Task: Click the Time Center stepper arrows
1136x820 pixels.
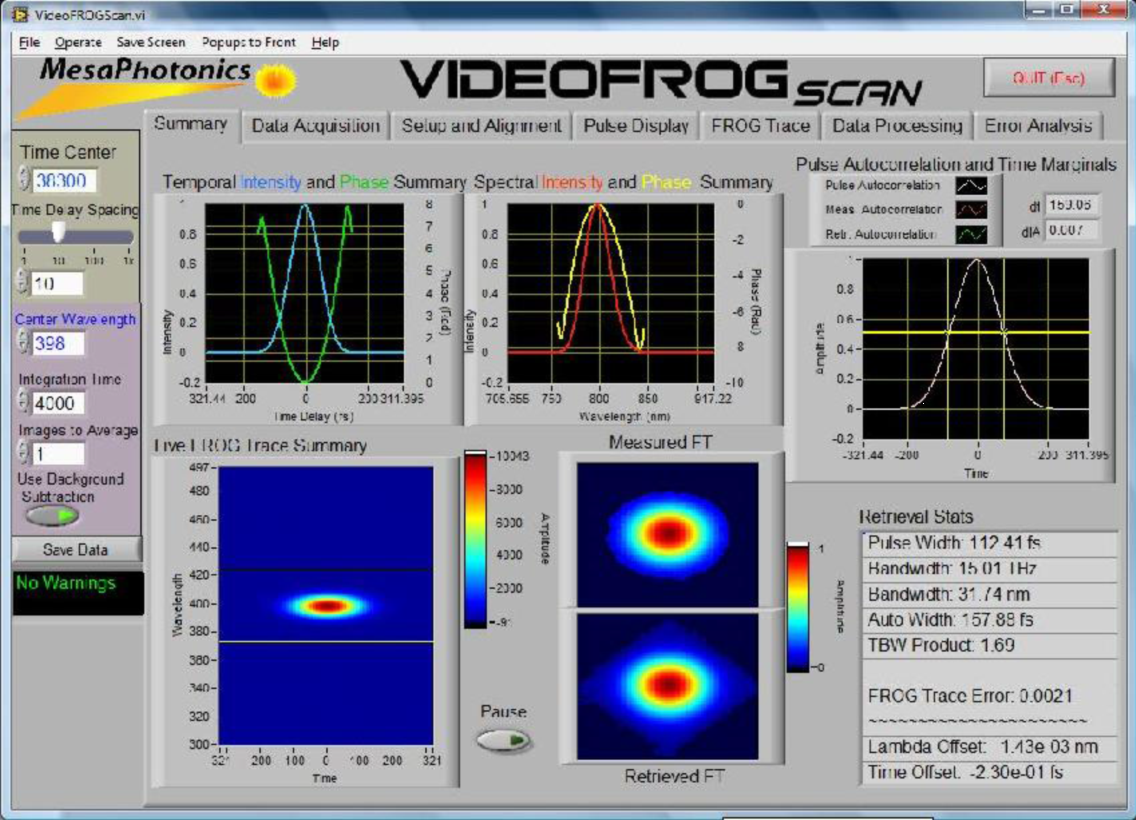Action: (25, 180)
